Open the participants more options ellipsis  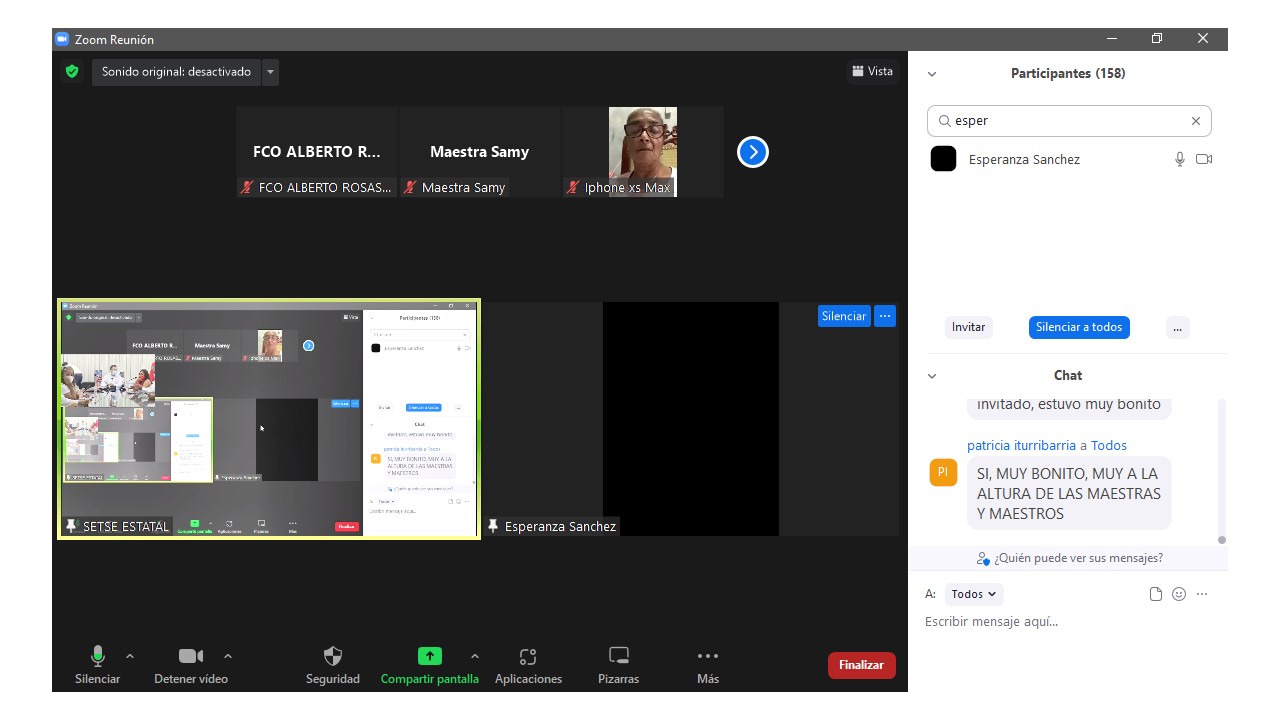point(1177,327)
